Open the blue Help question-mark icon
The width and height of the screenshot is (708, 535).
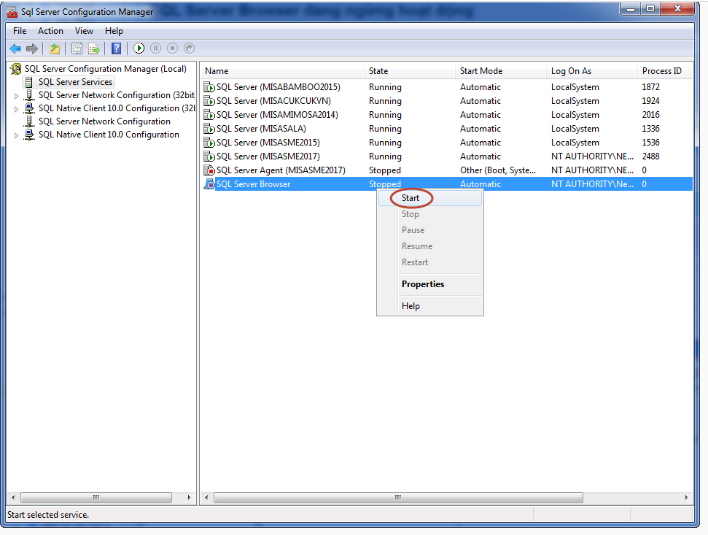[116, 48]
